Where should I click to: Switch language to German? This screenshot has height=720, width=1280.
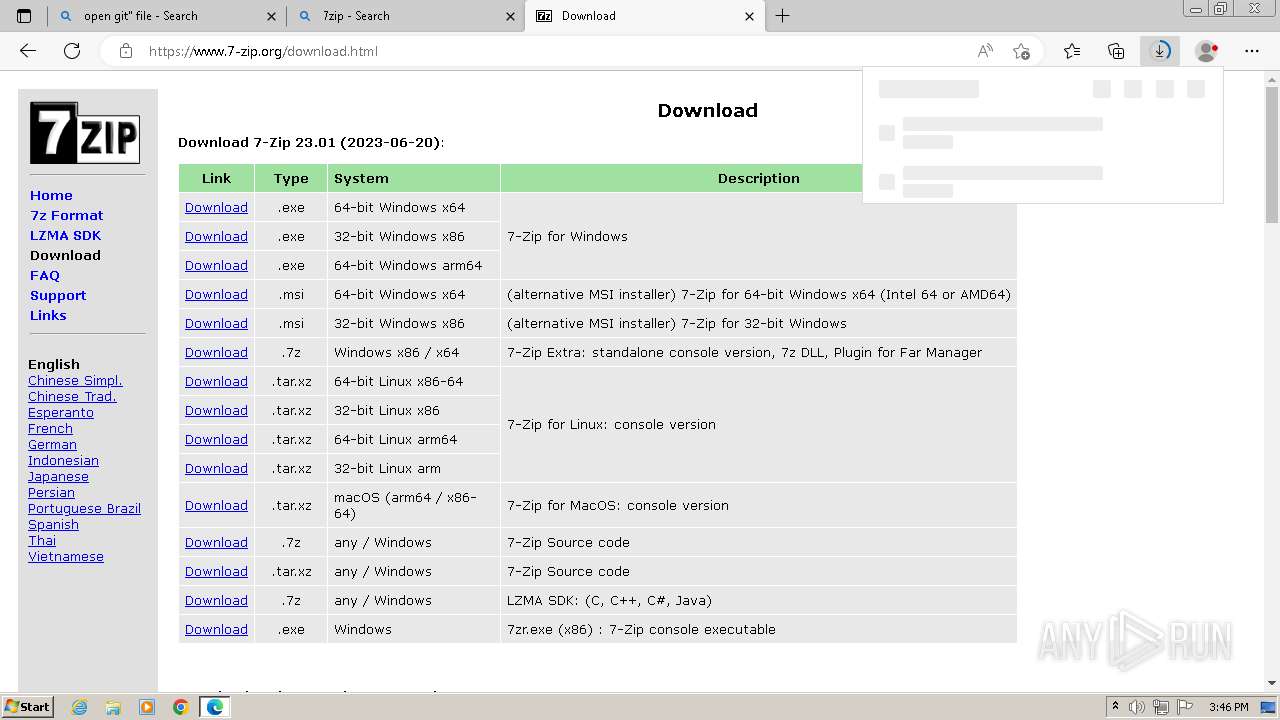[52, 444]
